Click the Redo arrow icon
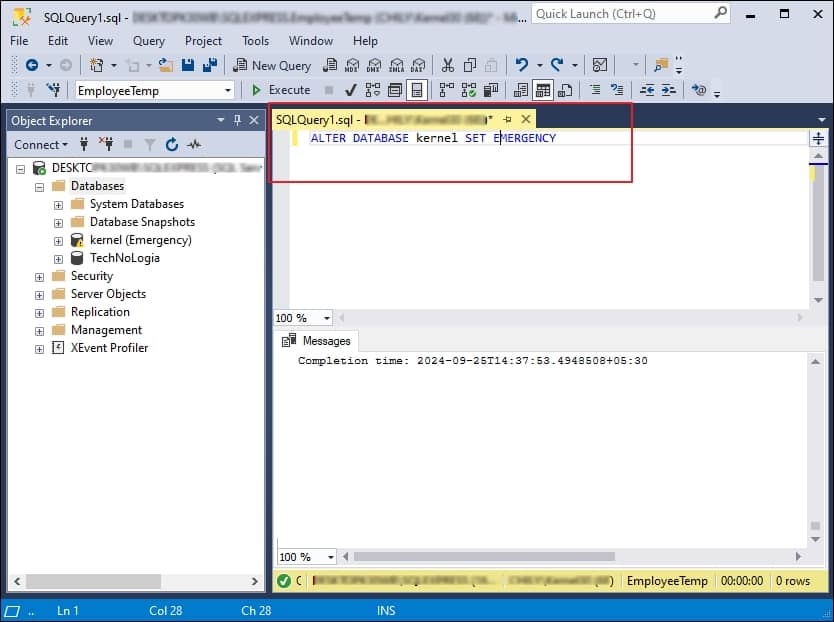This screenshot has width=834, height=622. tap(557, 65)
